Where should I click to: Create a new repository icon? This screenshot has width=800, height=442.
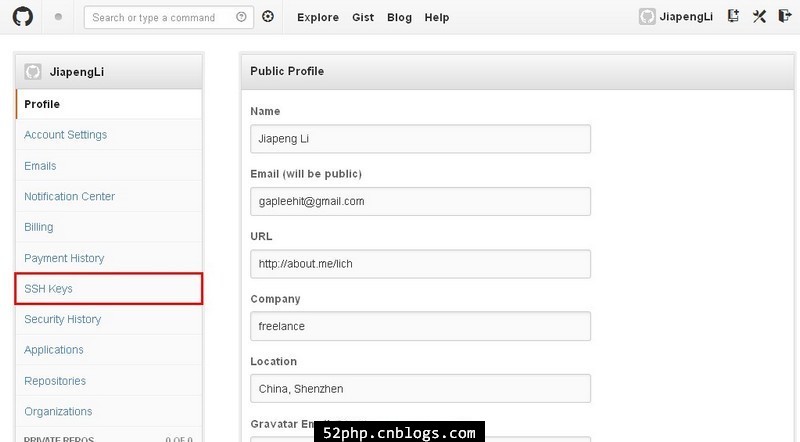pyautogui.click(x=733, y=16)
